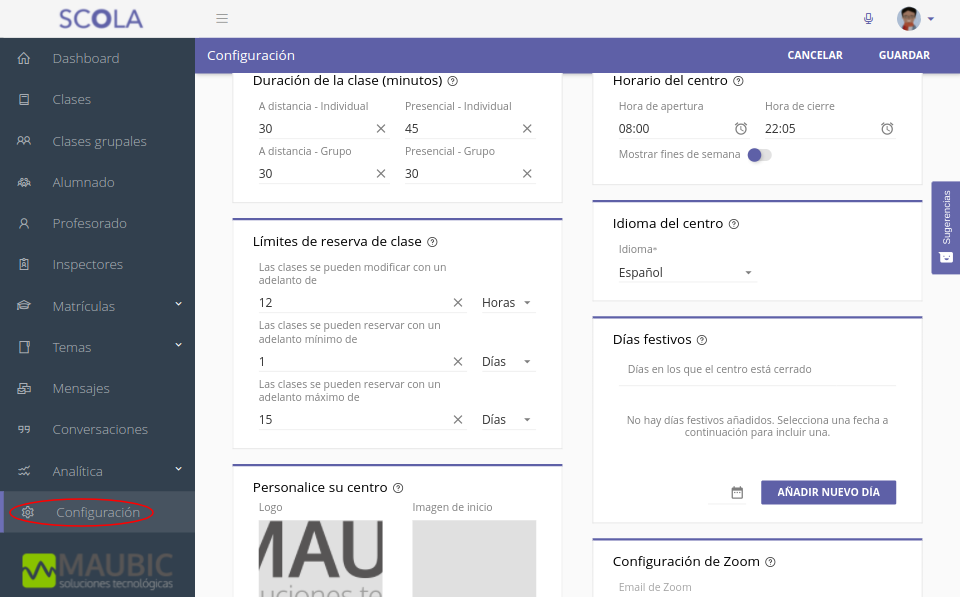Click the Logo image thumbnail
960x597 pixels.
coord(320,558)
